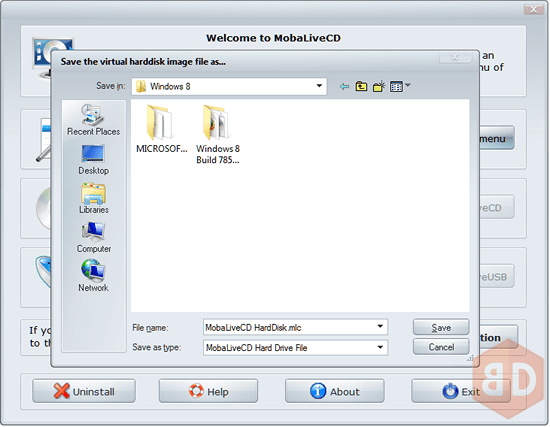This screenshot has height=427, width=550.
Task: Close the save dialog window
Action: (x=455, y=57)
